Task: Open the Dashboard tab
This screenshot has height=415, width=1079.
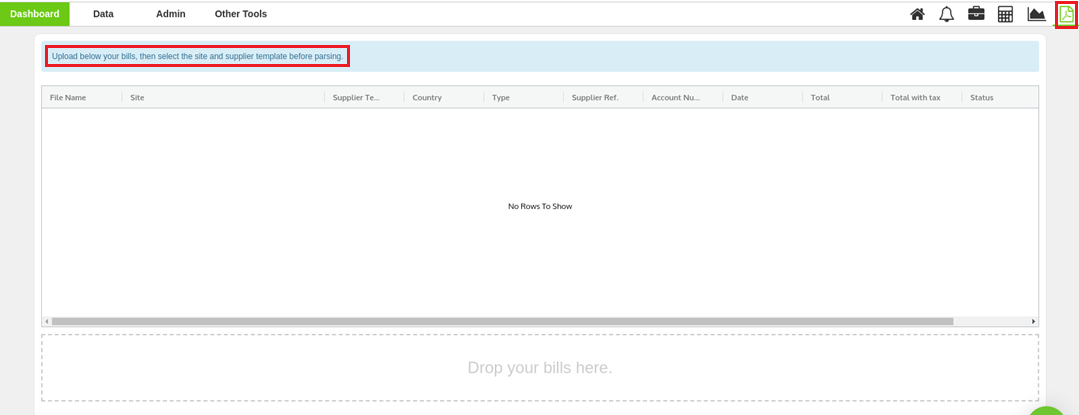Action: (x=35, y=14)
